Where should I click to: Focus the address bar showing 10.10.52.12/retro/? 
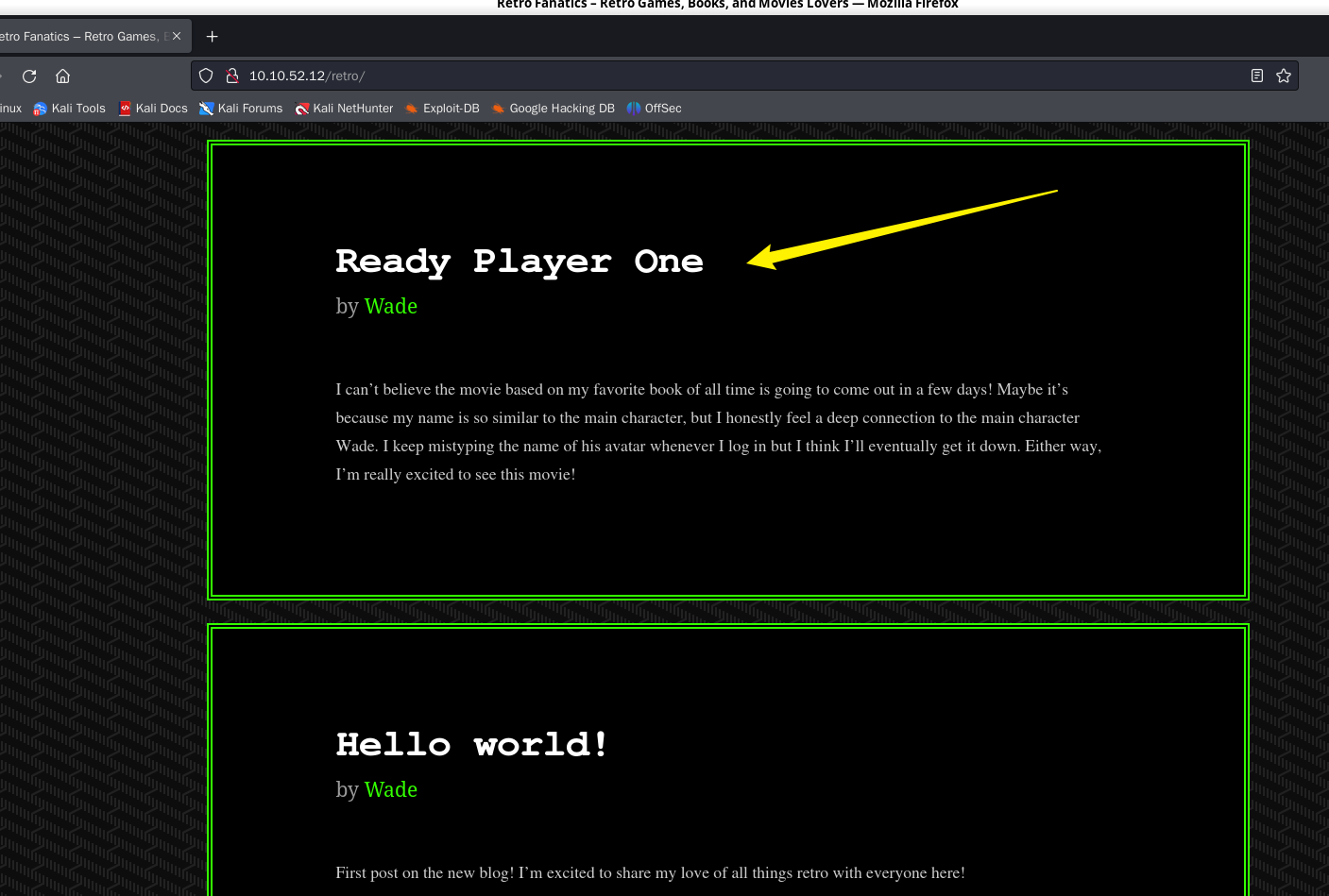click(x=746, y=76)
